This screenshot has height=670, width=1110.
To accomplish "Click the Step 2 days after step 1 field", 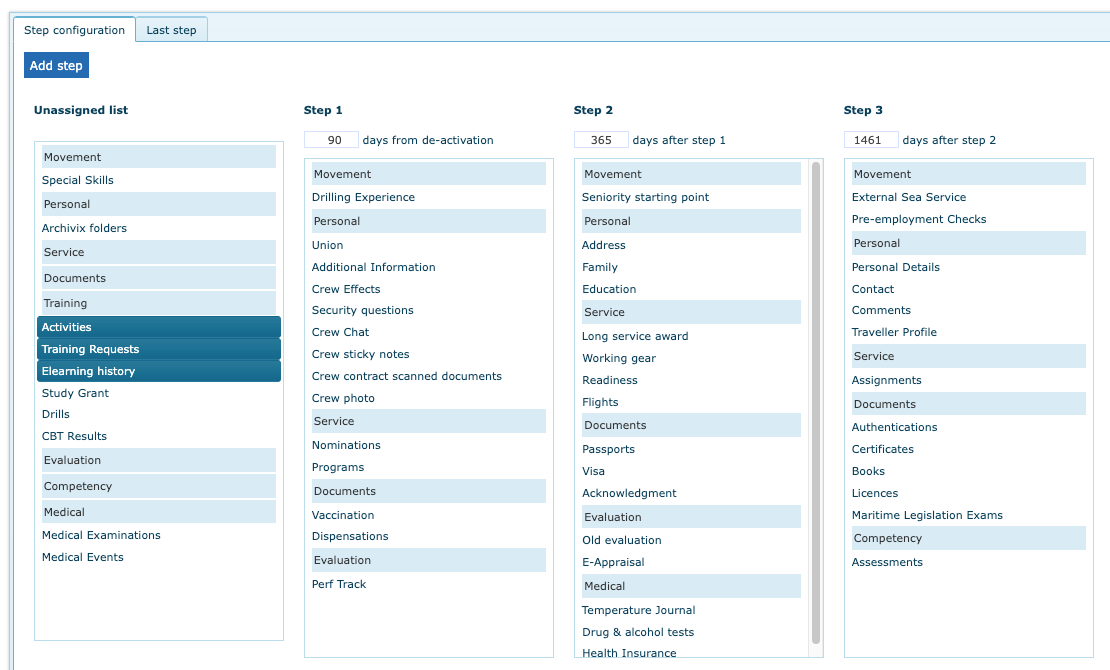I will (x=601, y=140).
